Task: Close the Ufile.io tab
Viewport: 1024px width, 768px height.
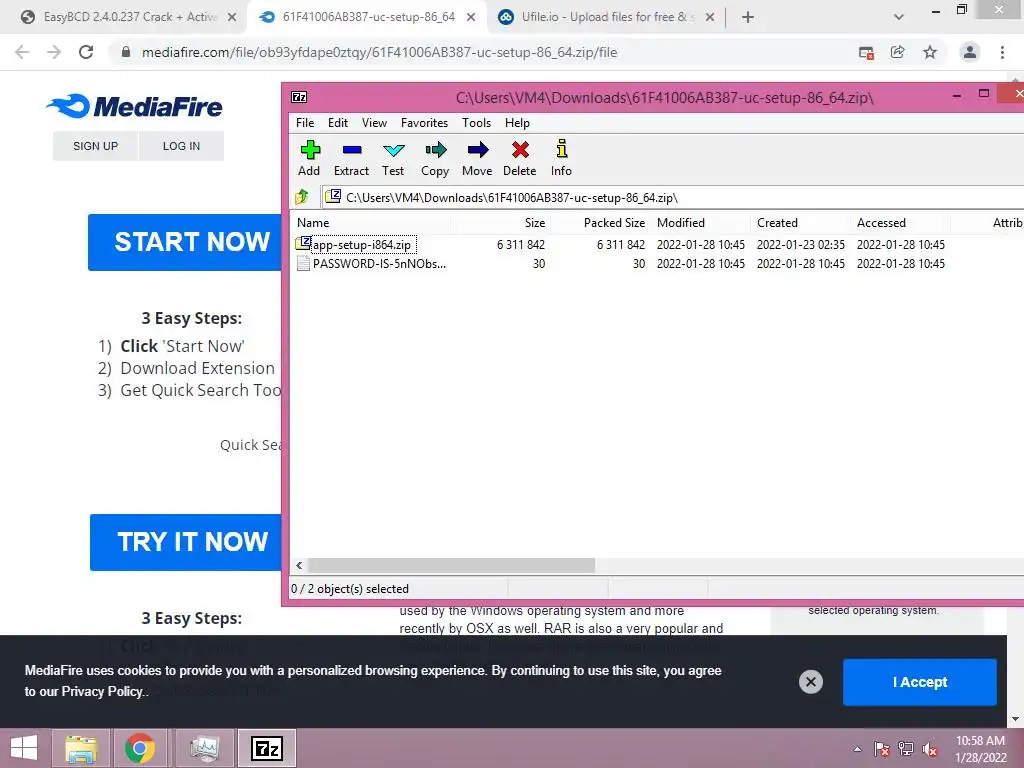Action: point(710,18)
